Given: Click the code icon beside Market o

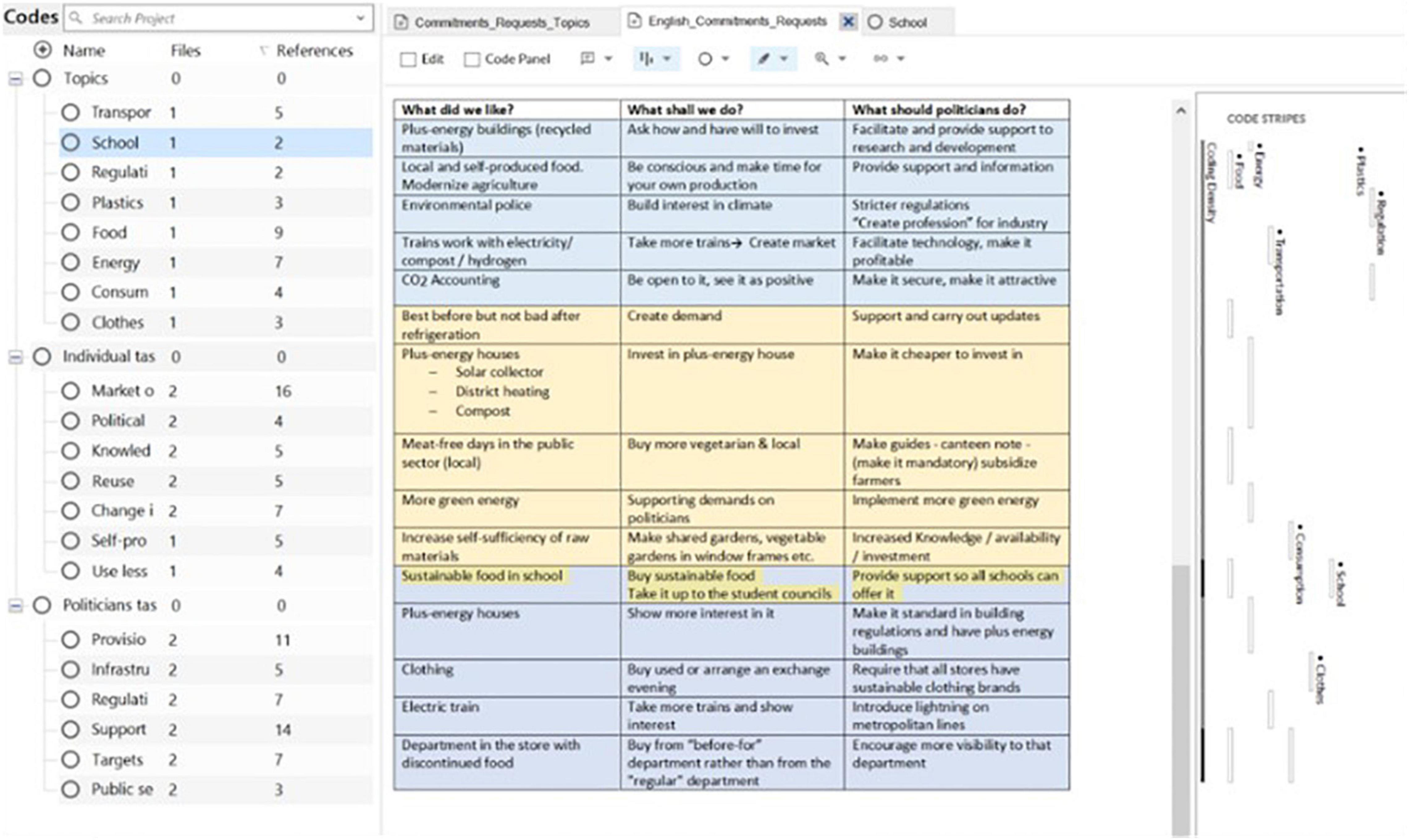Looking at the screenshot, I should (70, 391).
